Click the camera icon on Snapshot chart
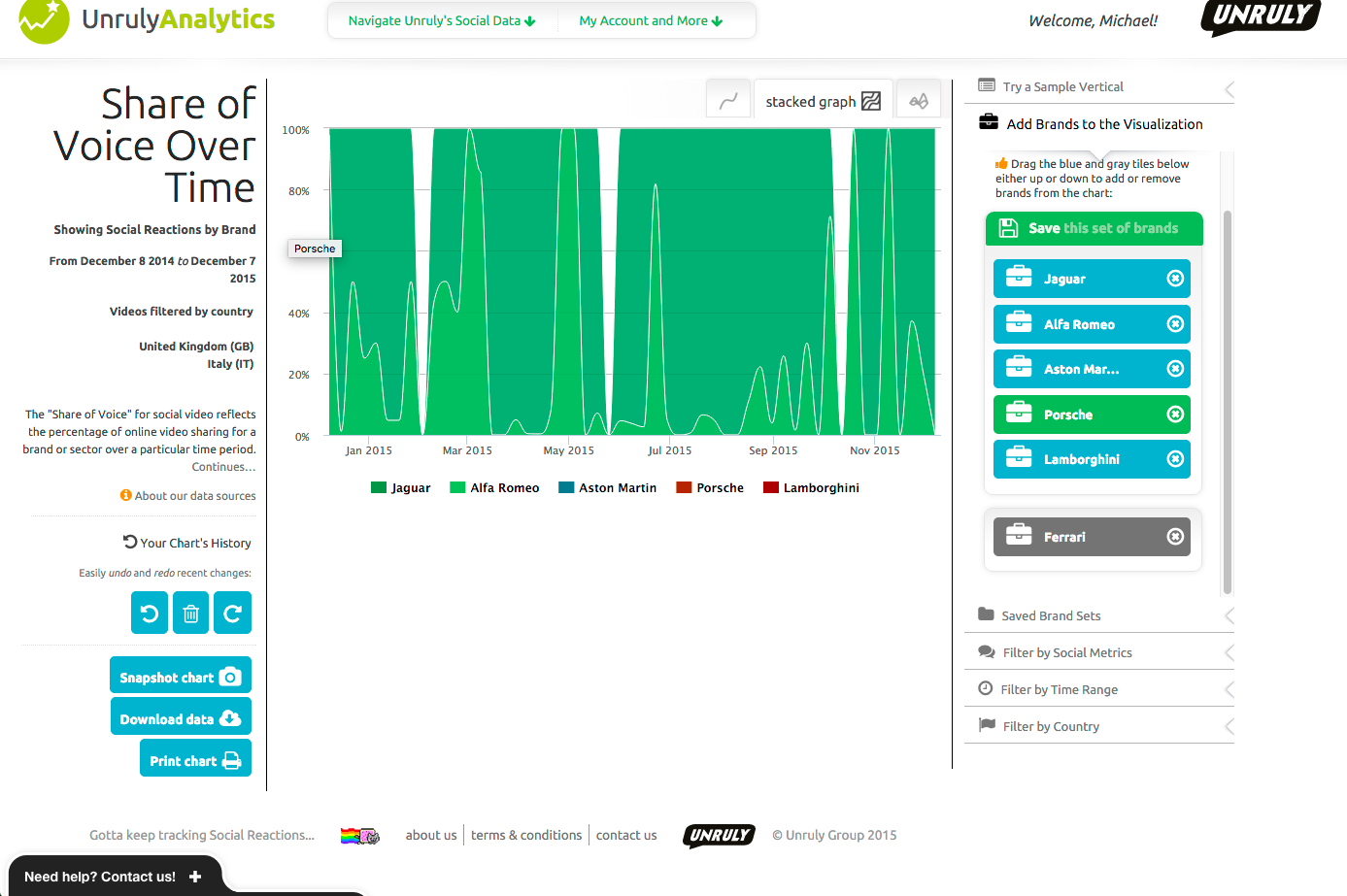Screen dimensions: 1347x896 click(230, 677)
